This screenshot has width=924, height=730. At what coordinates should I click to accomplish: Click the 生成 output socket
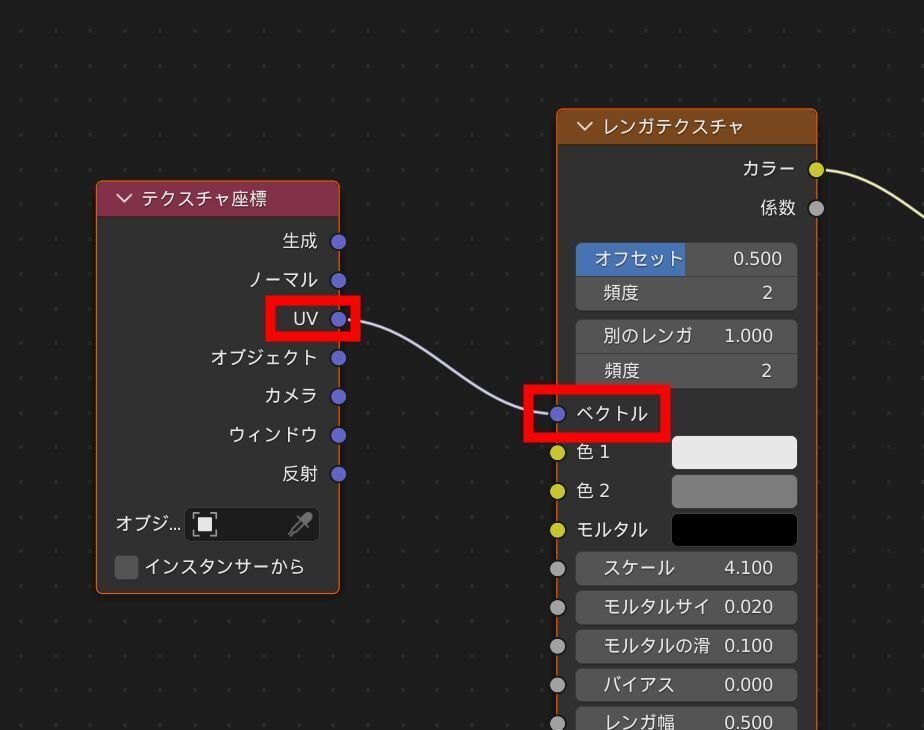(338, 242)
